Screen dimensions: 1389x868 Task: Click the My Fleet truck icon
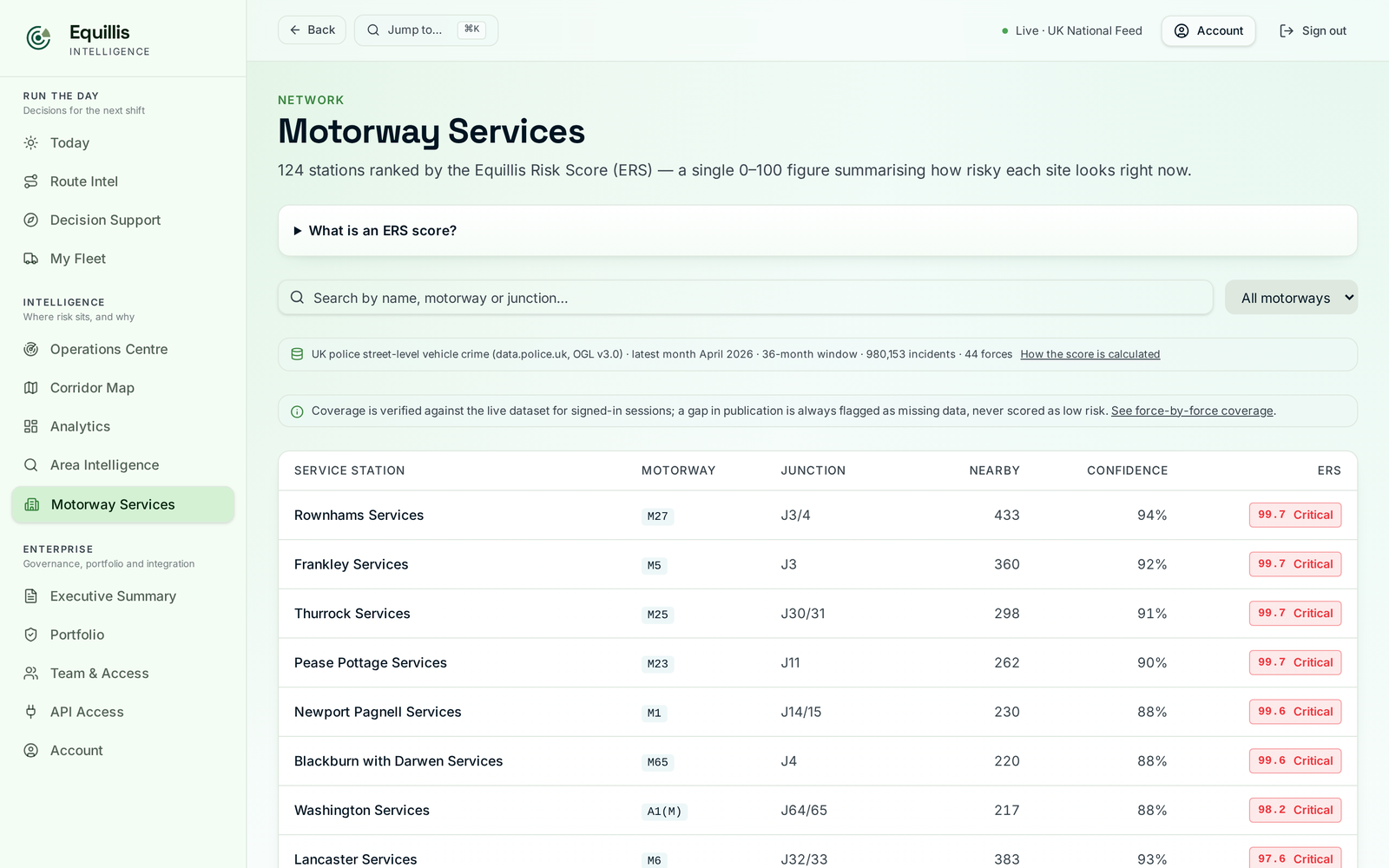[31, 259]
